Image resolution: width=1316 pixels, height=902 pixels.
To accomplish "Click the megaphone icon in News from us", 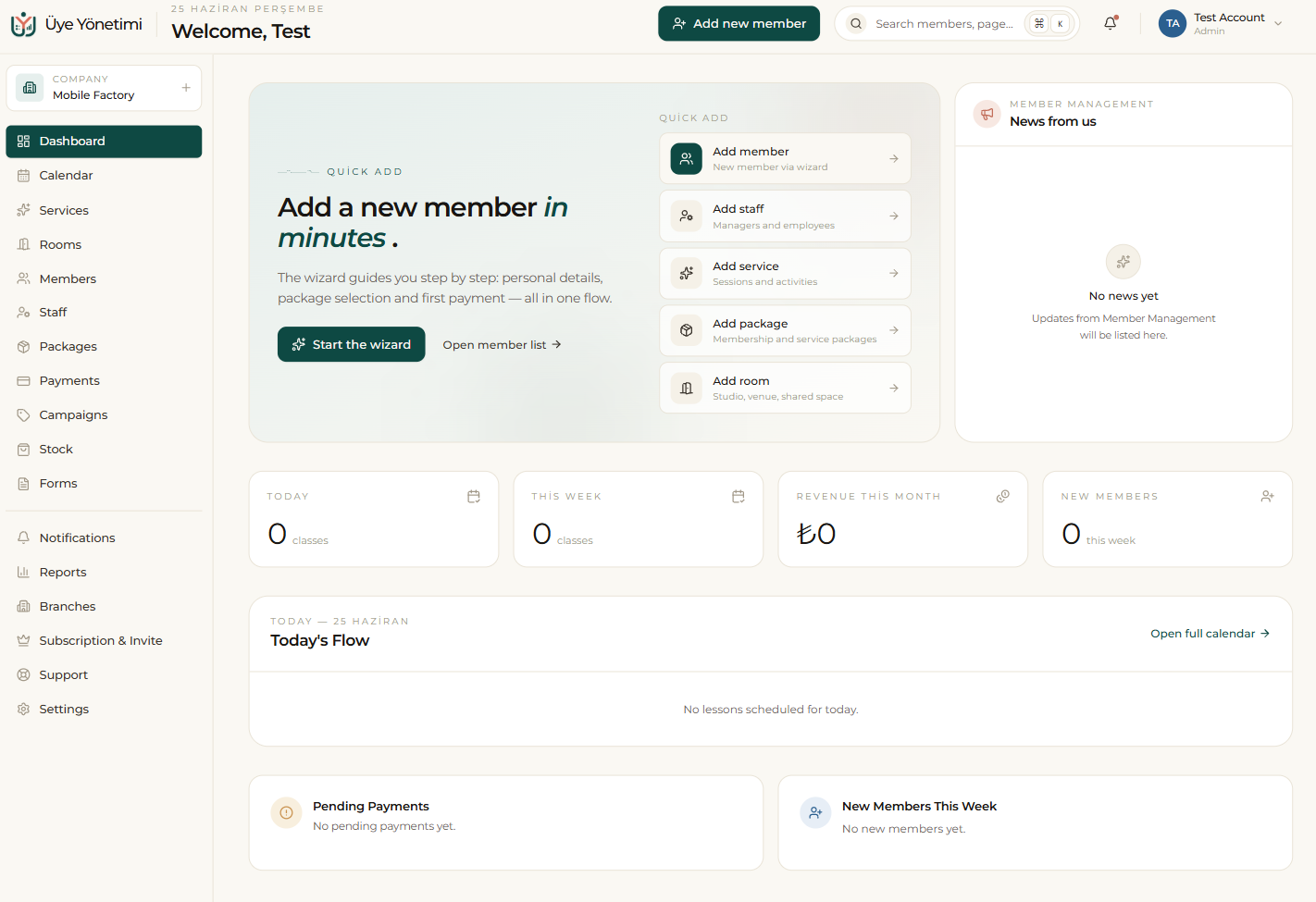I will (987, 114).
